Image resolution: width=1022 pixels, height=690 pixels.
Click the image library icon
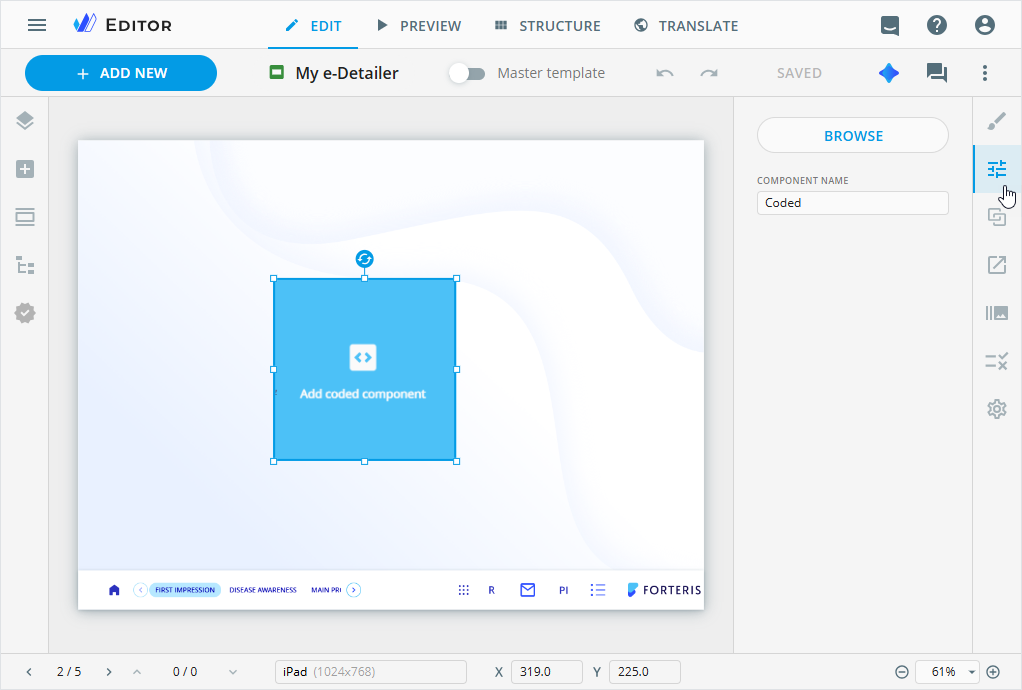[x=996, y=313]
